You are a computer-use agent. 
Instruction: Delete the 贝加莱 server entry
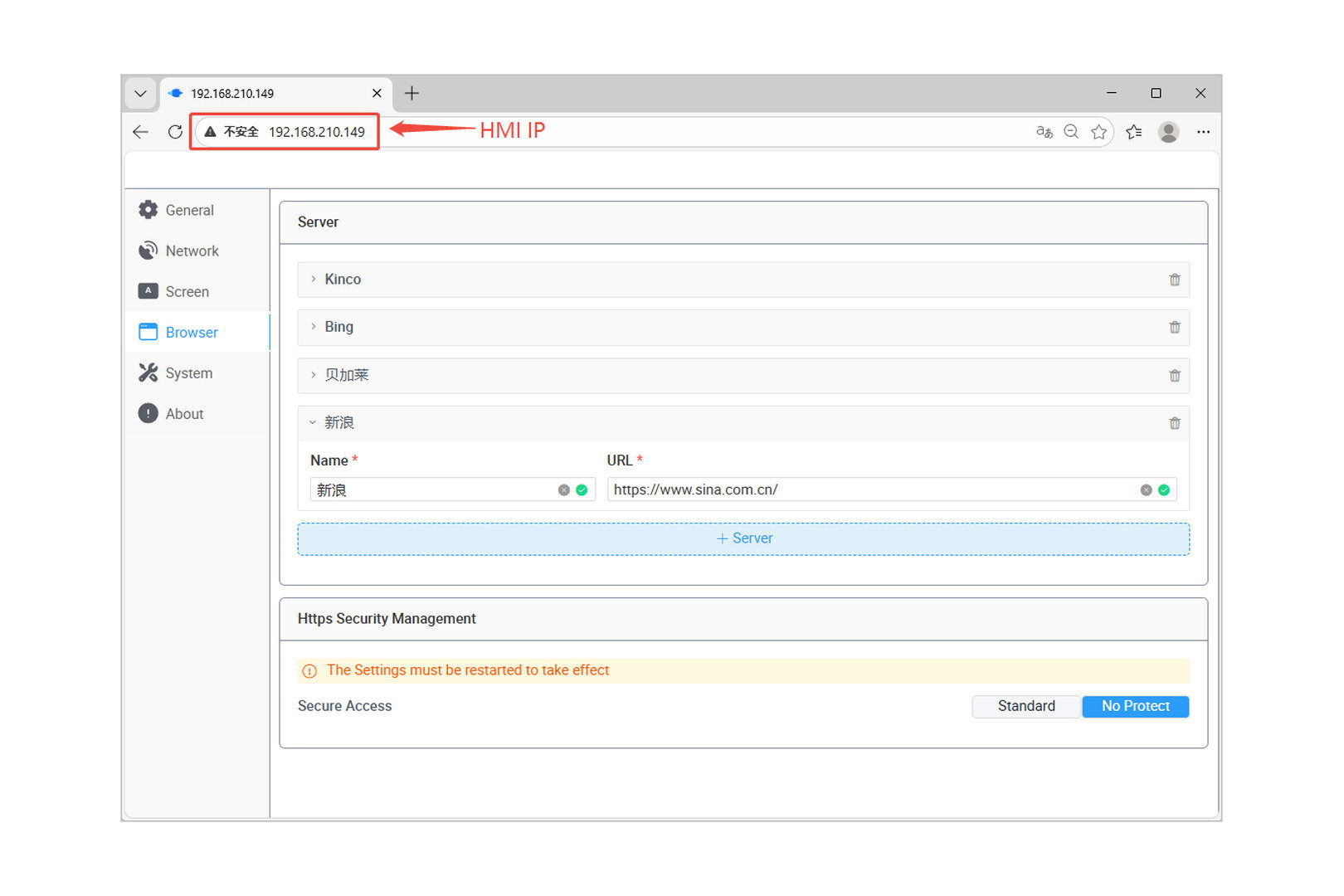(x=1175, y=376)
